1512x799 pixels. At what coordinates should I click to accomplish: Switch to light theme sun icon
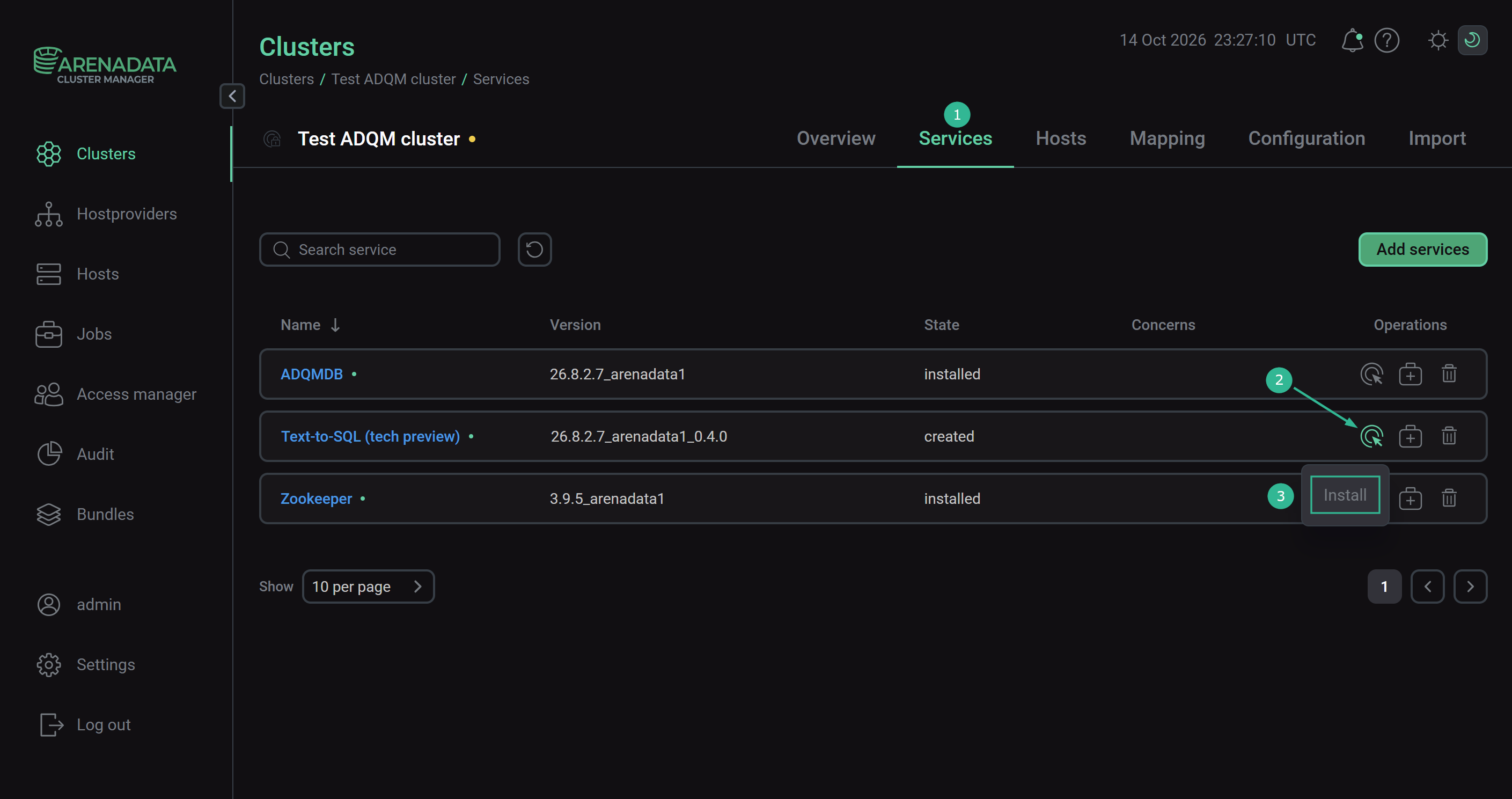pyautogui.click(x=1437, y=40)
